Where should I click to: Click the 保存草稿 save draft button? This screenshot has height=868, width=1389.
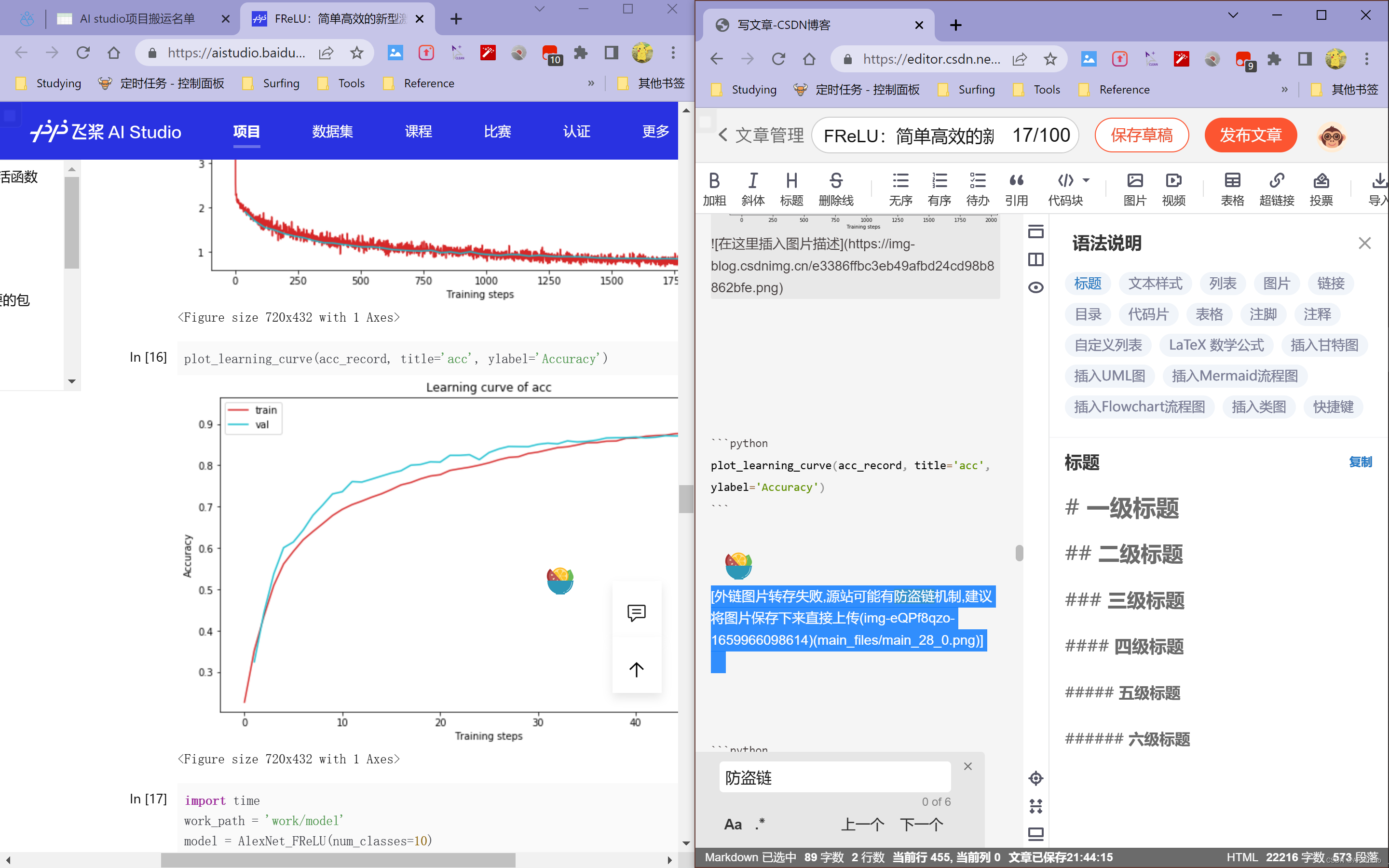pos(1141,136)
